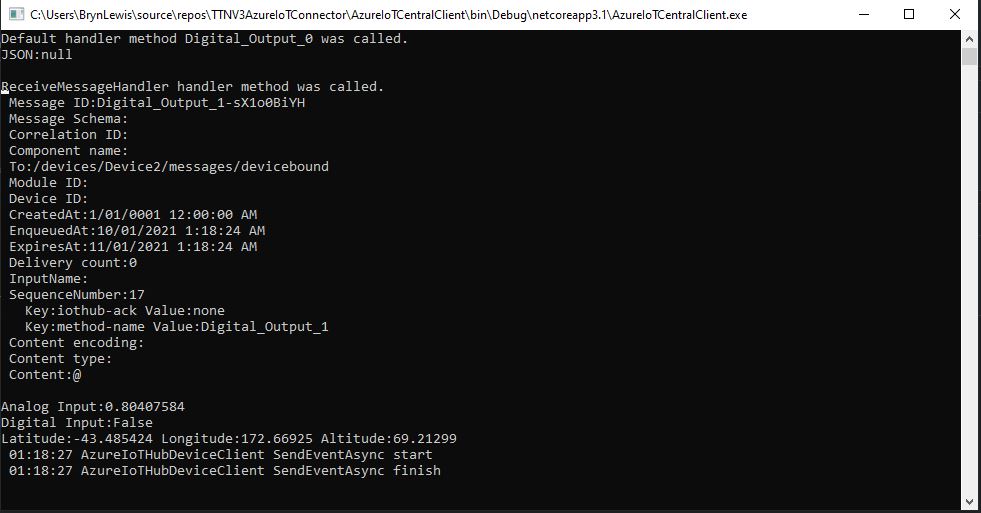Click the iothub-ack key value line

point(125,311)
